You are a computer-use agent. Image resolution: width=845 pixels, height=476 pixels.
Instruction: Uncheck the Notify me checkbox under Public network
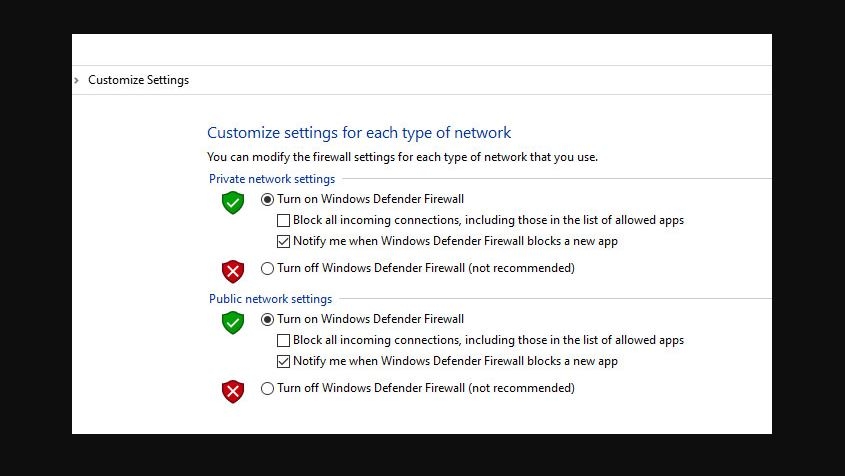coord(284,361)
